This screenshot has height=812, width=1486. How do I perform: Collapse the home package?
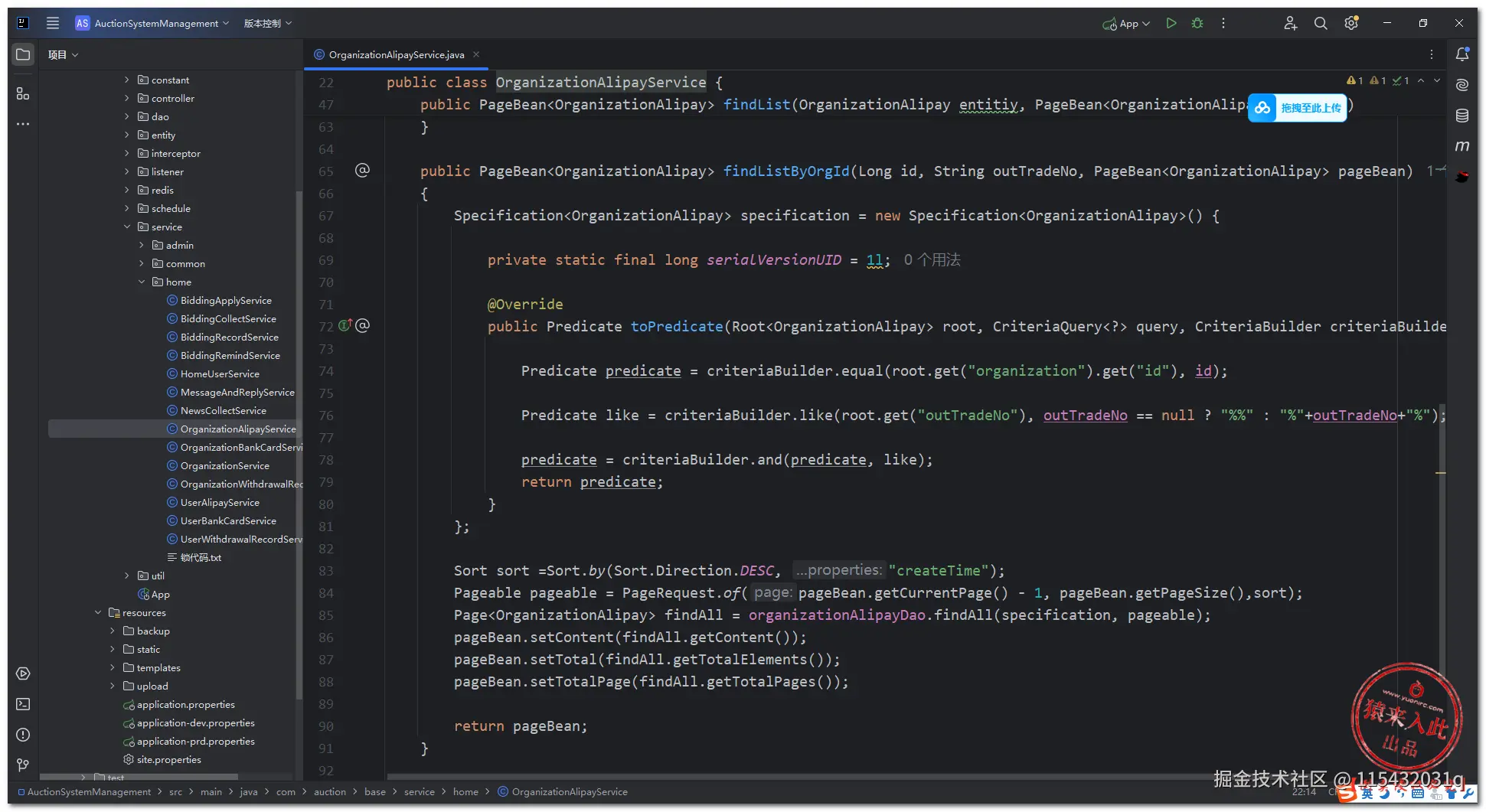click(x=142, y=282)
